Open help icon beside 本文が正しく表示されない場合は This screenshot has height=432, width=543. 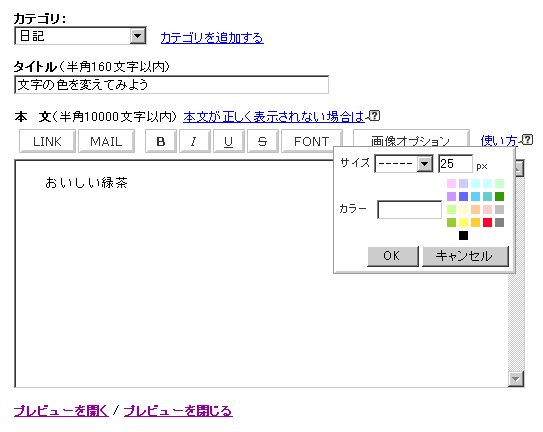coord(374,115)
